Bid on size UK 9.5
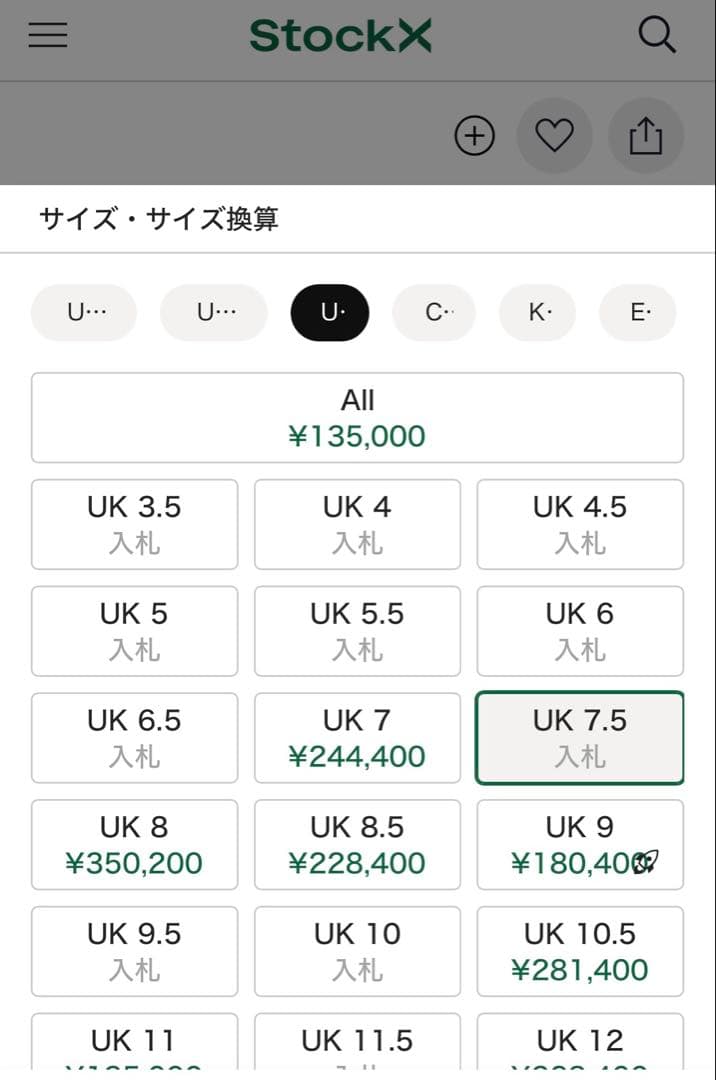Viewport: 716px width, 1080px height. [134, 951]
